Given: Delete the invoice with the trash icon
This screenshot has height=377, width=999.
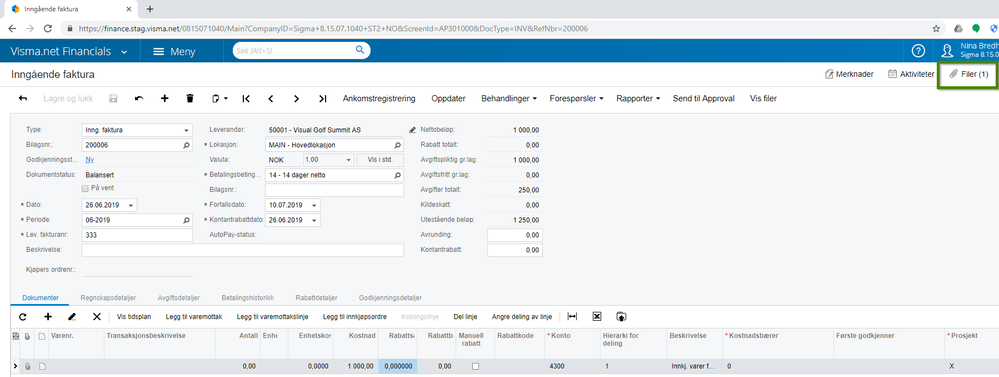Looking at the screenshot, I should 189,99.
